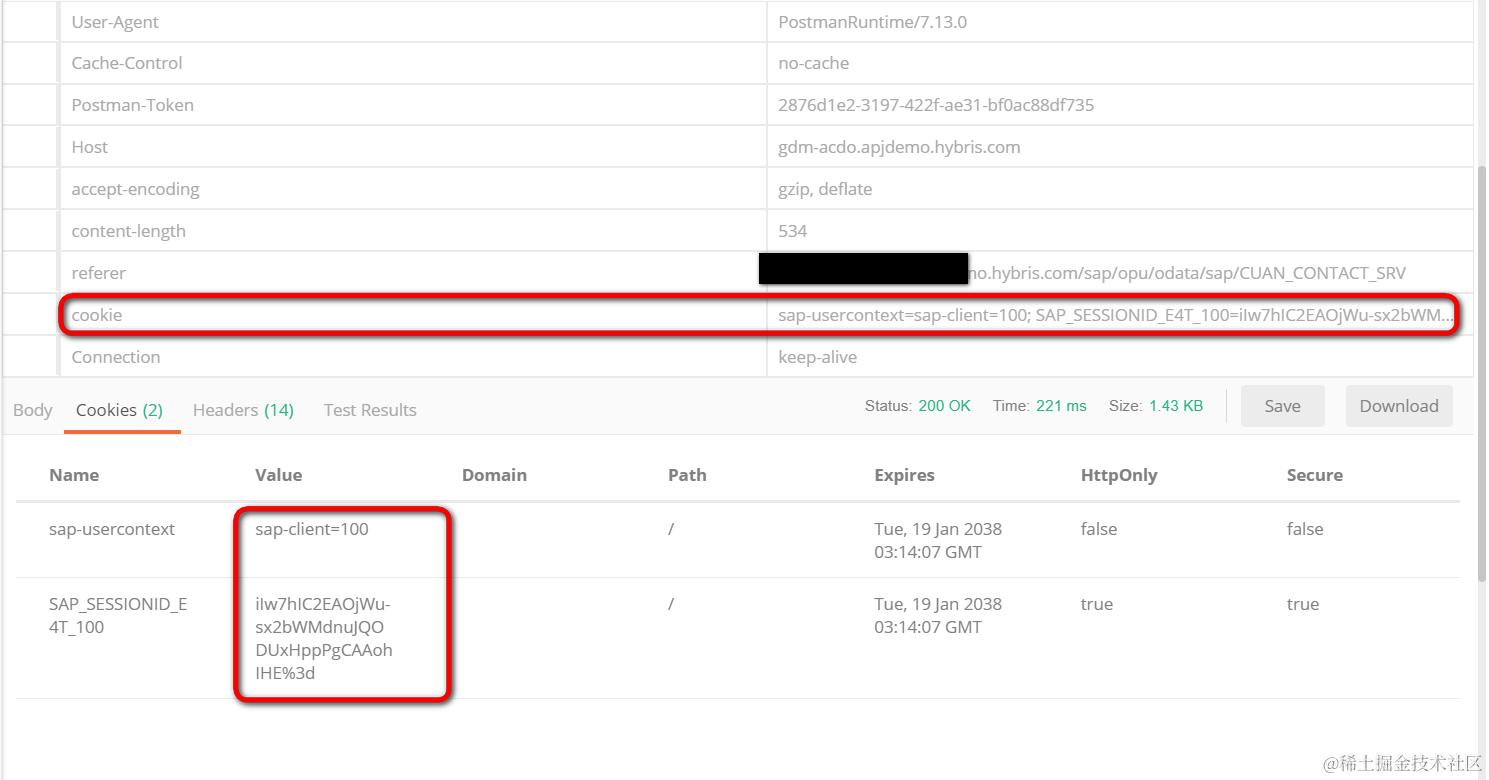Select the SAP_SESSIONID_E4T_100 cookie name
Screen dimensions: 1489x780
point(118,616)
